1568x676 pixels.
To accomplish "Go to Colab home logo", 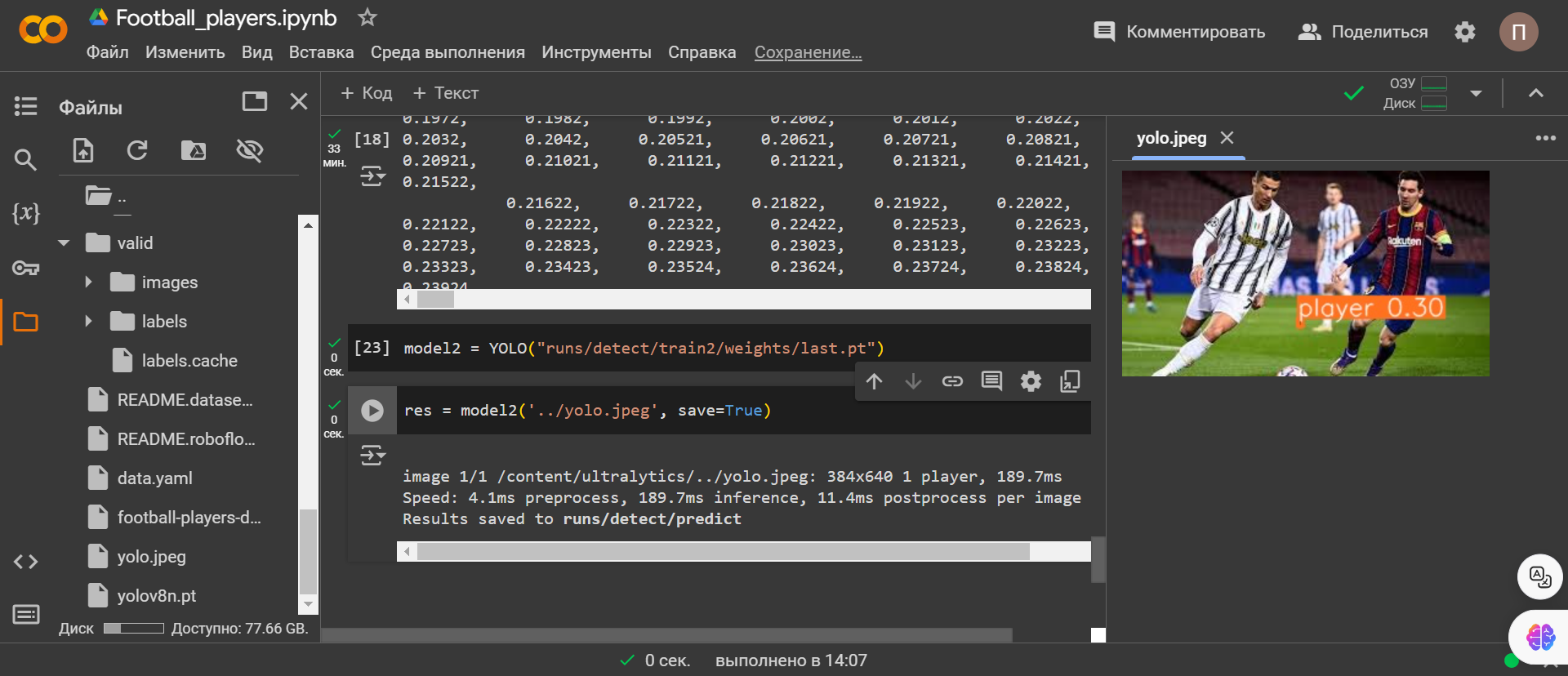I will click(42, 31).
